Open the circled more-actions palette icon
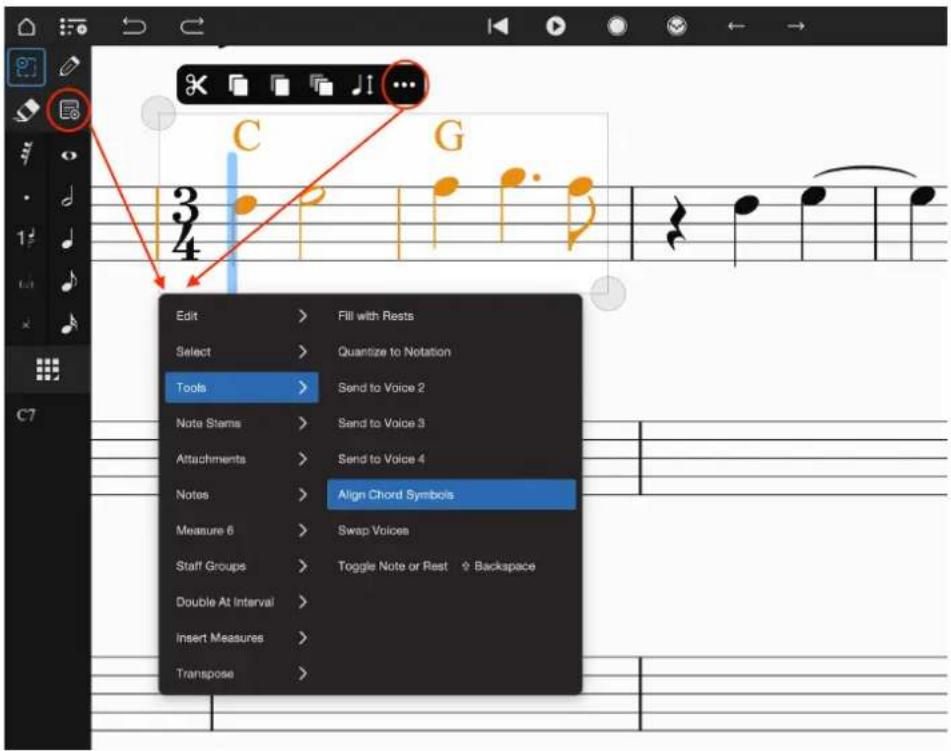 69,110
